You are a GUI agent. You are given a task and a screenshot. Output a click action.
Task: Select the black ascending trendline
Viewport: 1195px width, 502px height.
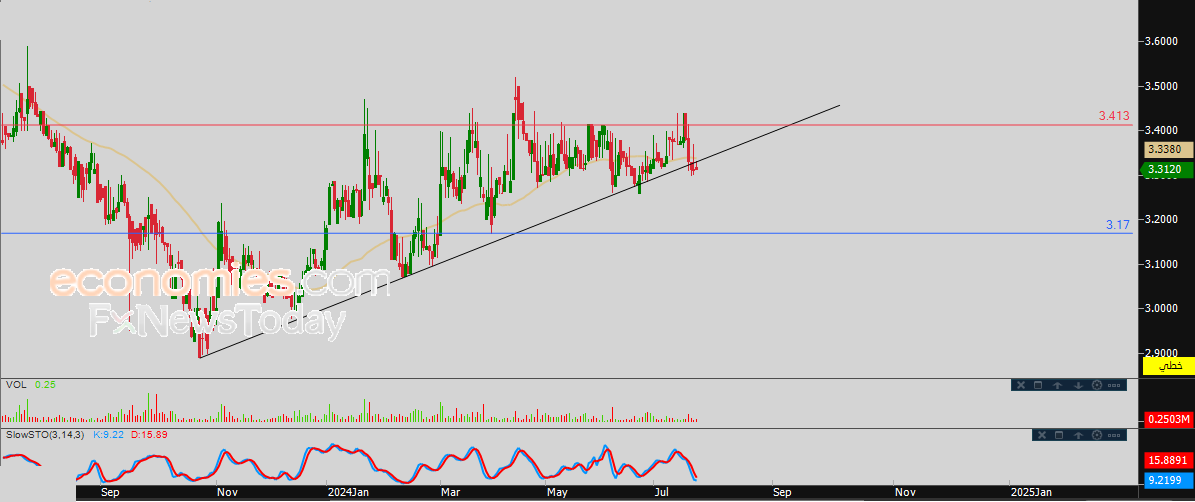[518, 231]
